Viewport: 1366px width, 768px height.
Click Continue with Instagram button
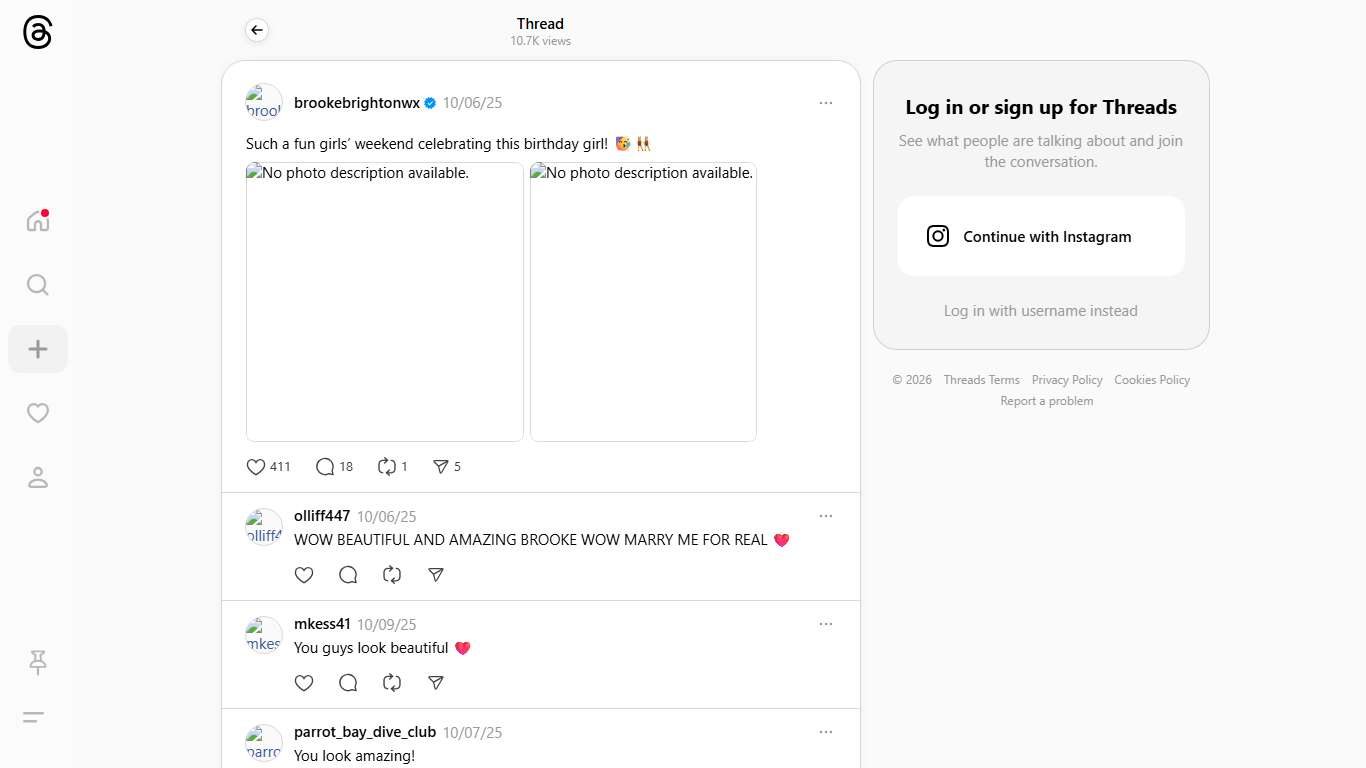click(1041, 236)
